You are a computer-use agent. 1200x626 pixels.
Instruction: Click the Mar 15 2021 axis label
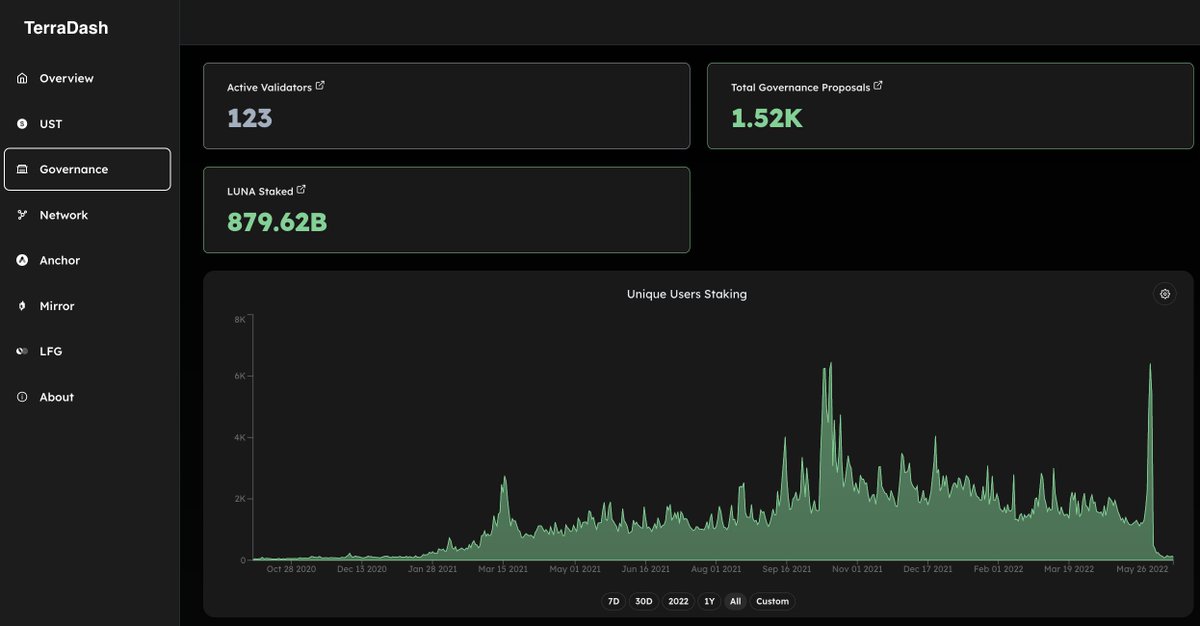tap(503, 569)
